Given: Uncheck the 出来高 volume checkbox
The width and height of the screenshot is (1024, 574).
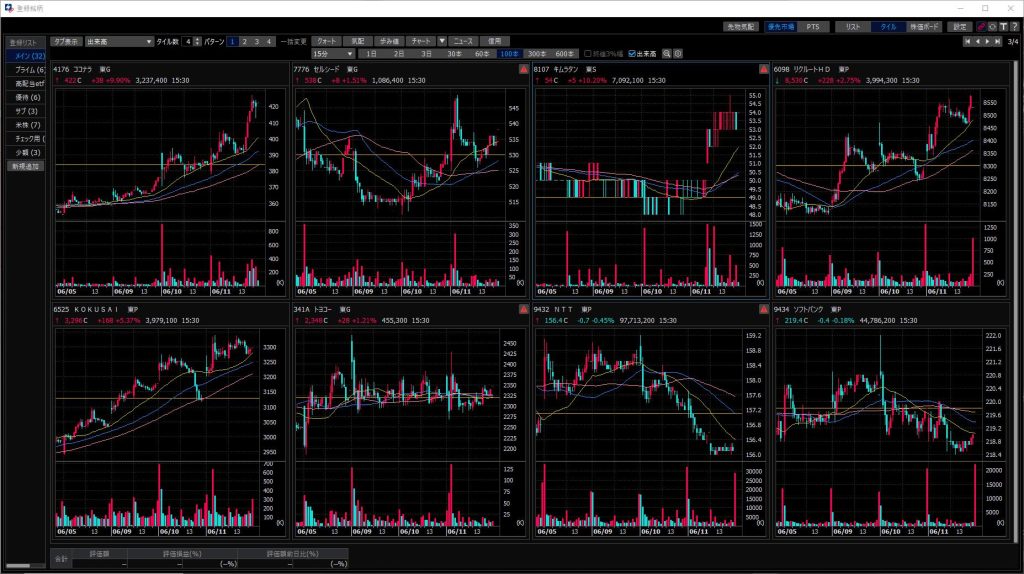Looking at the screenshot, I should click(630, 53).
